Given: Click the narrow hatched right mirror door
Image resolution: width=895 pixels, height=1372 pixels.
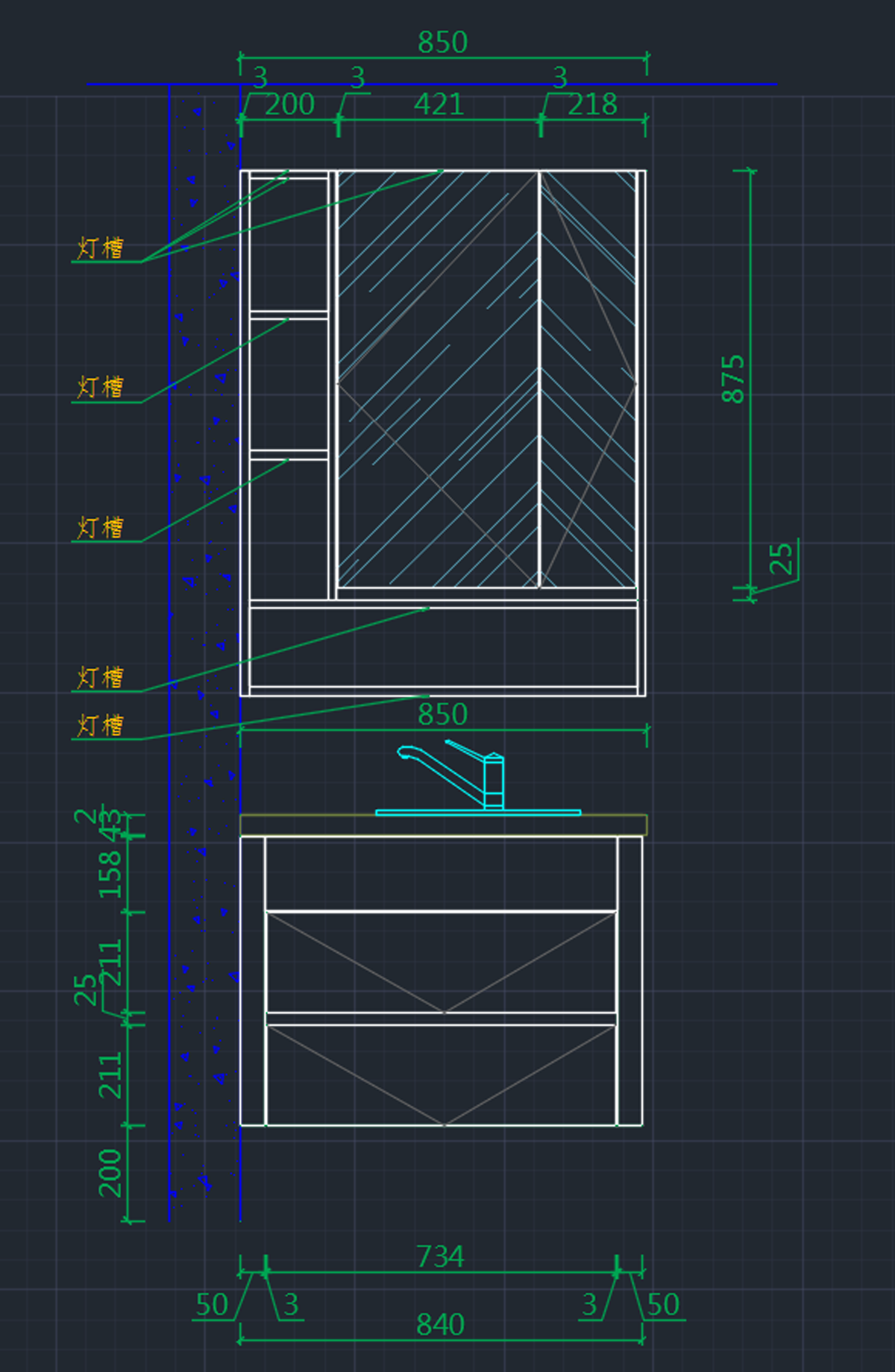Looking at the screenshot, I should click(x=588, y=379).
